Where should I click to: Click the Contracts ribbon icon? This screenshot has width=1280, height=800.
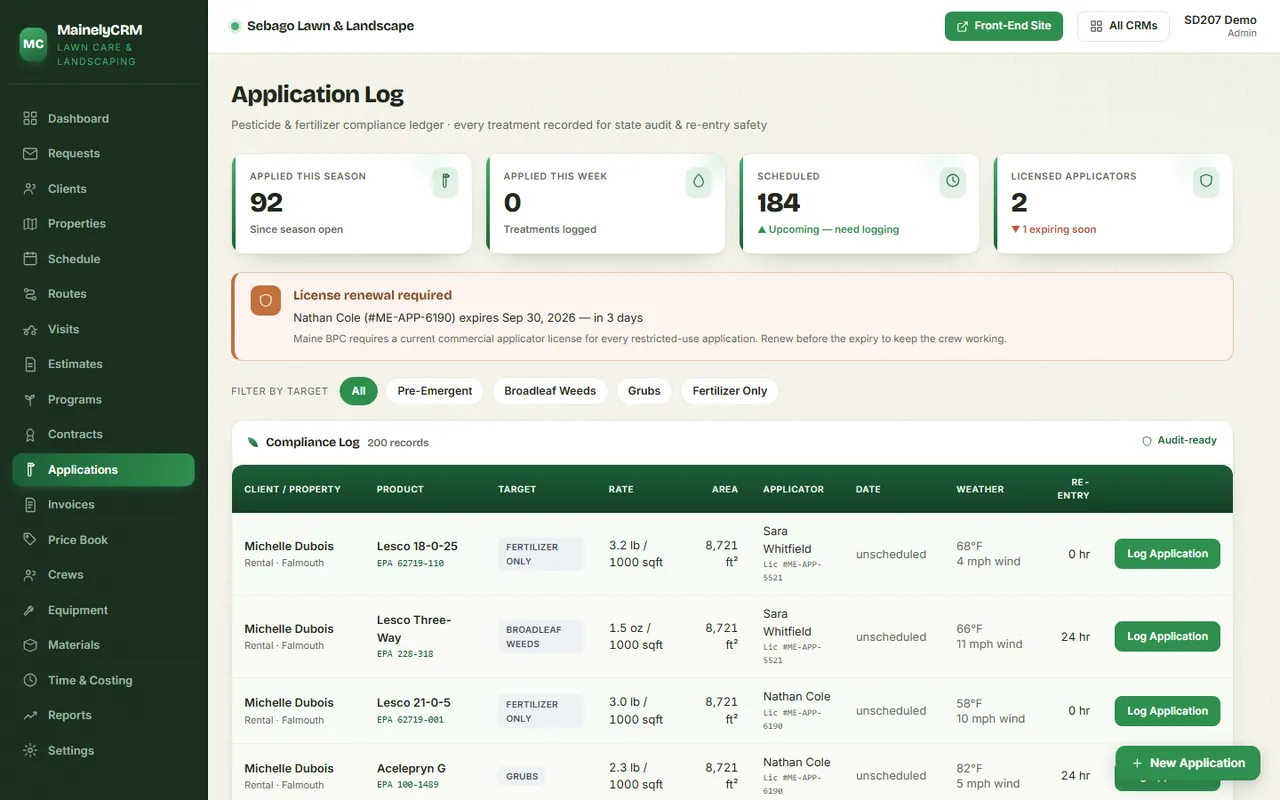pos(30,434)
